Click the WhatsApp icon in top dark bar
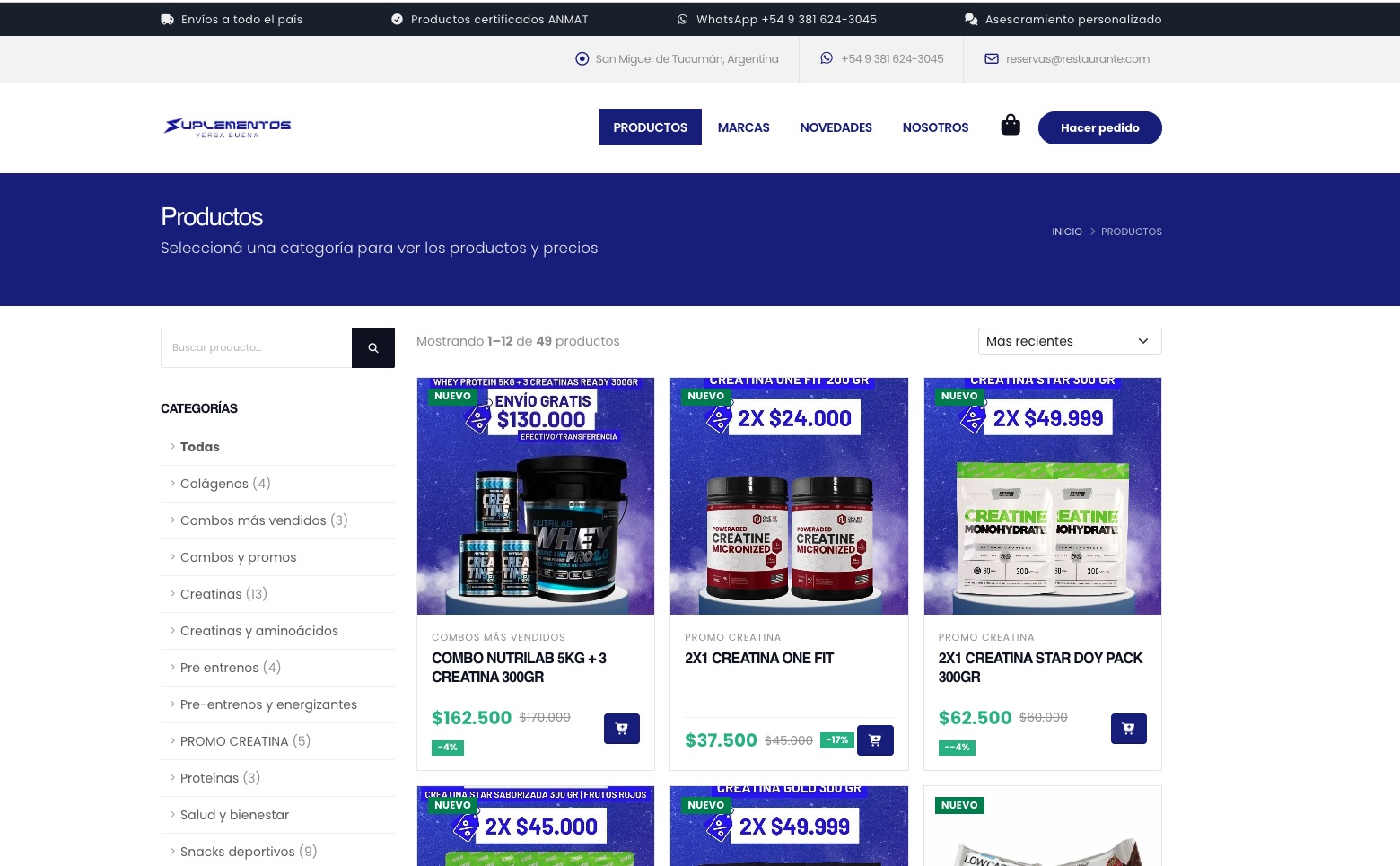The width and height of the screenshot is (1400, 866). click(x=683, y=19)
